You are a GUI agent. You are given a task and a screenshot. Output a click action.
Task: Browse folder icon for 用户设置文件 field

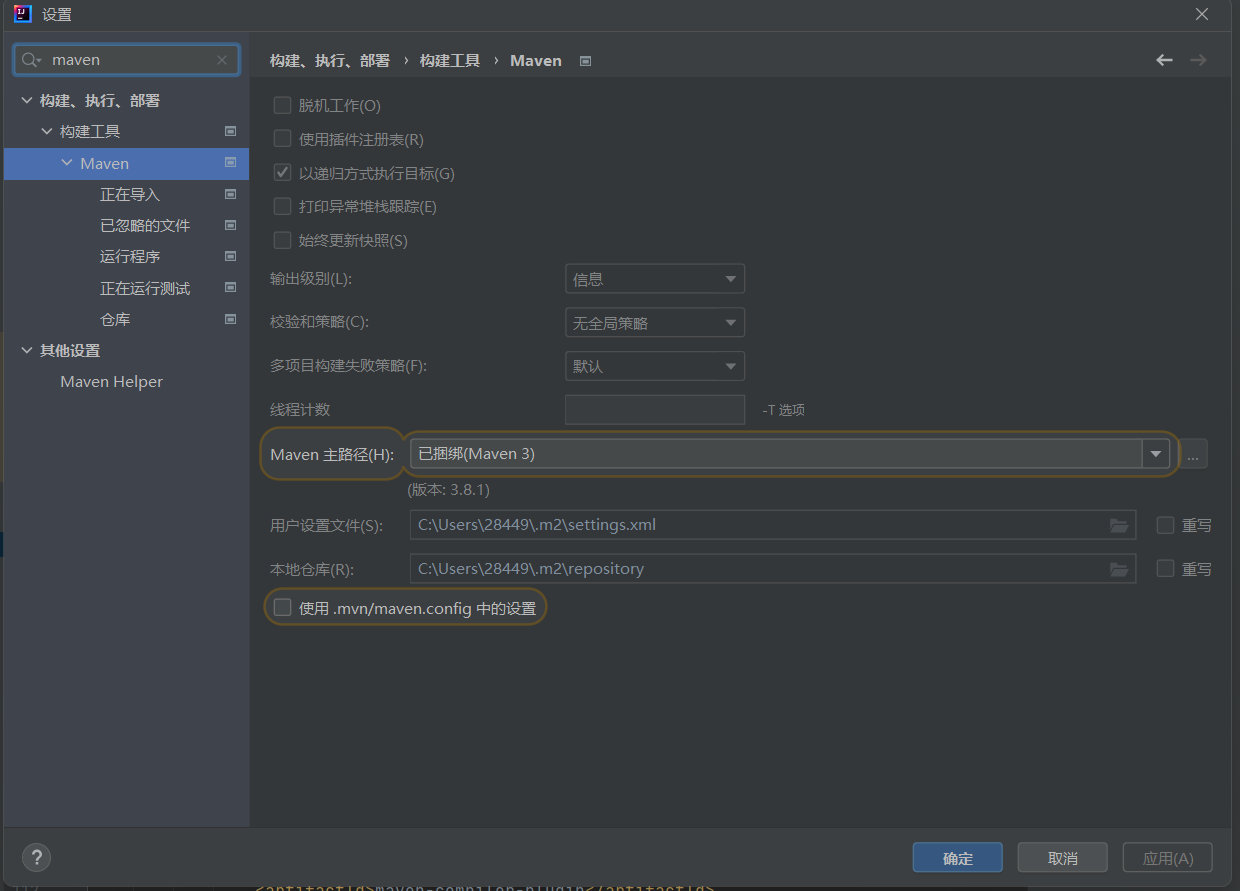click(x=1119, y=525)
